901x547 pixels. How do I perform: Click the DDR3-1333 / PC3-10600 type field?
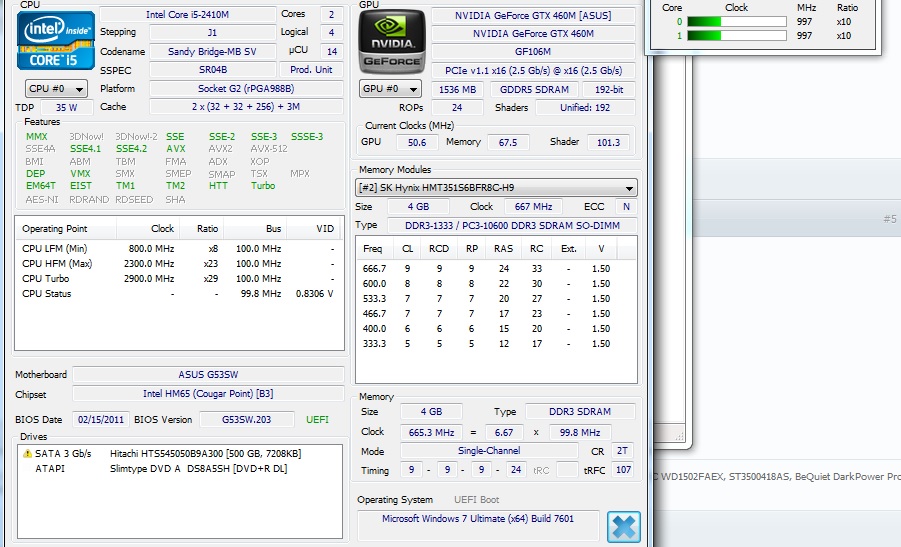point(512,225)
